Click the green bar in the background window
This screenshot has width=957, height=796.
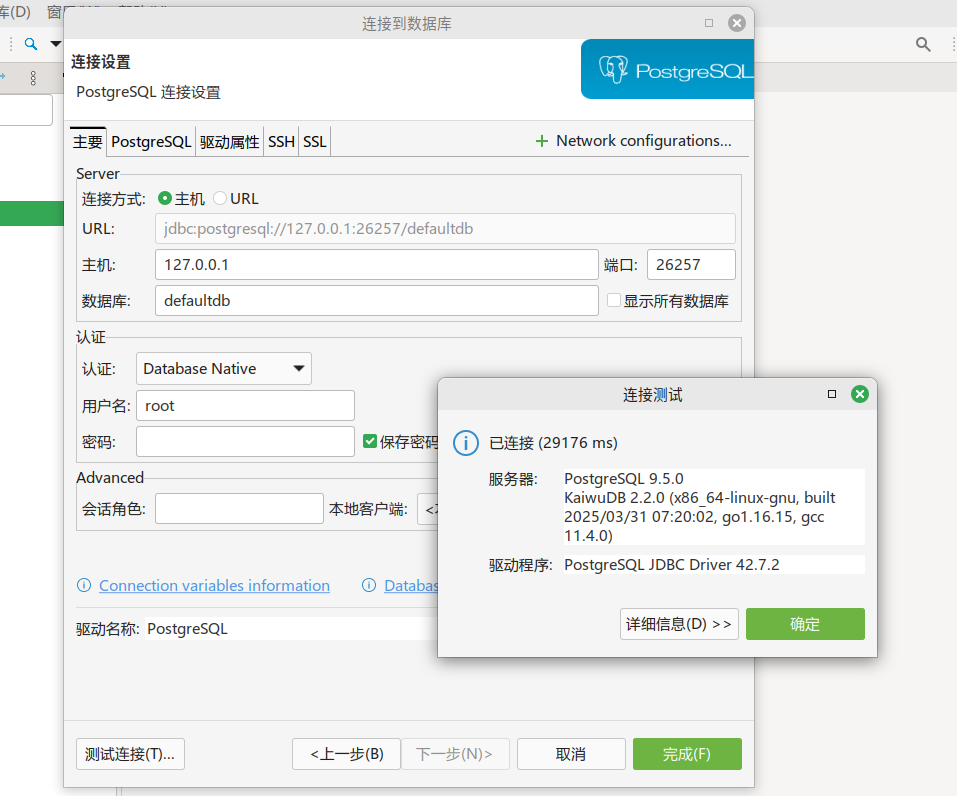(x=32, y=214)
